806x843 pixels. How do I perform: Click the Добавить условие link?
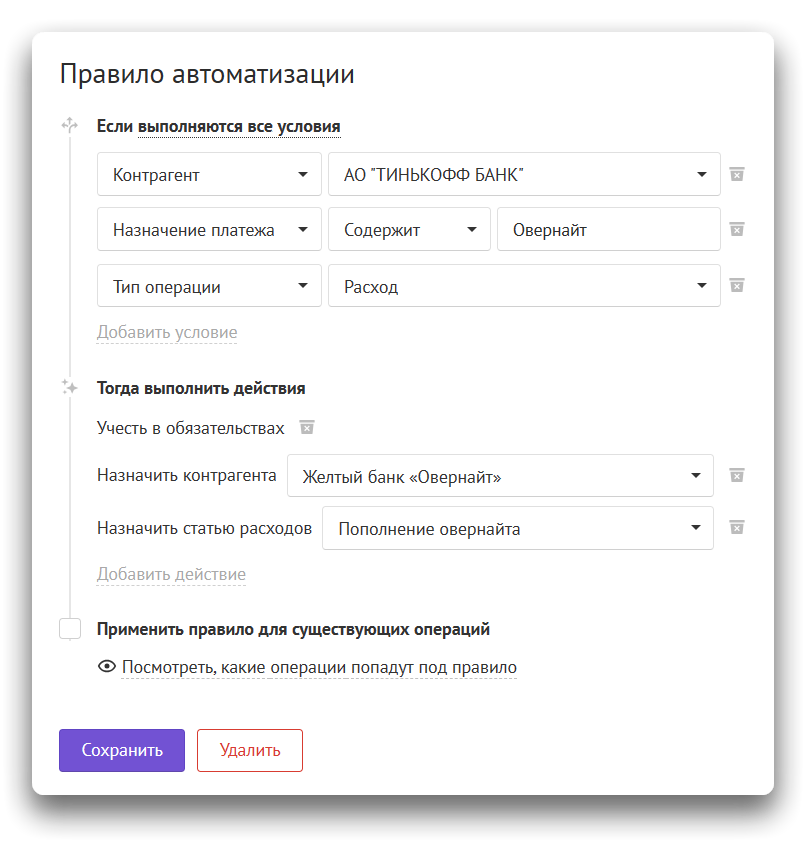167,332
